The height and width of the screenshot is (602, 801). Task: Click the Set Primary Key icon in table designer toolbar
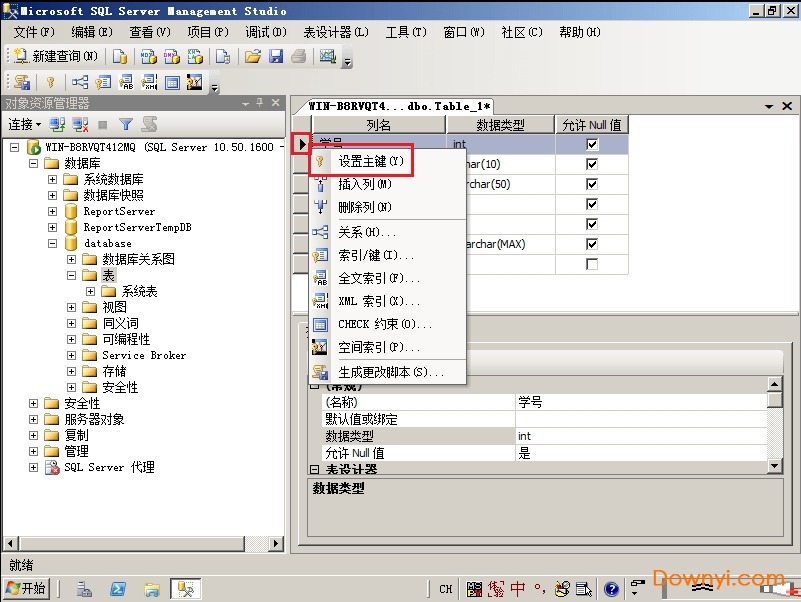point(50,82)
